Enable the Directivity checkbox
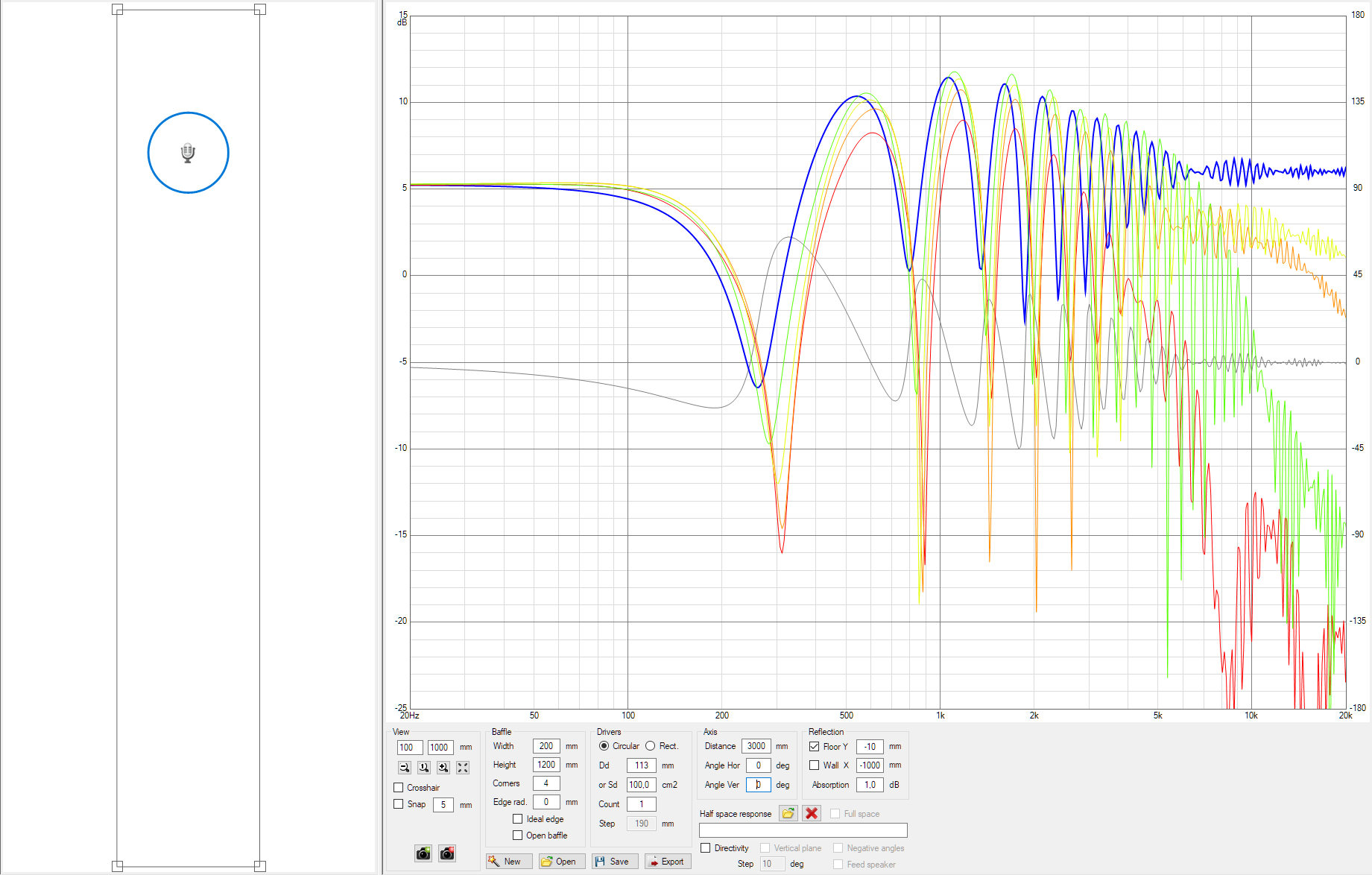 point(706,848)
